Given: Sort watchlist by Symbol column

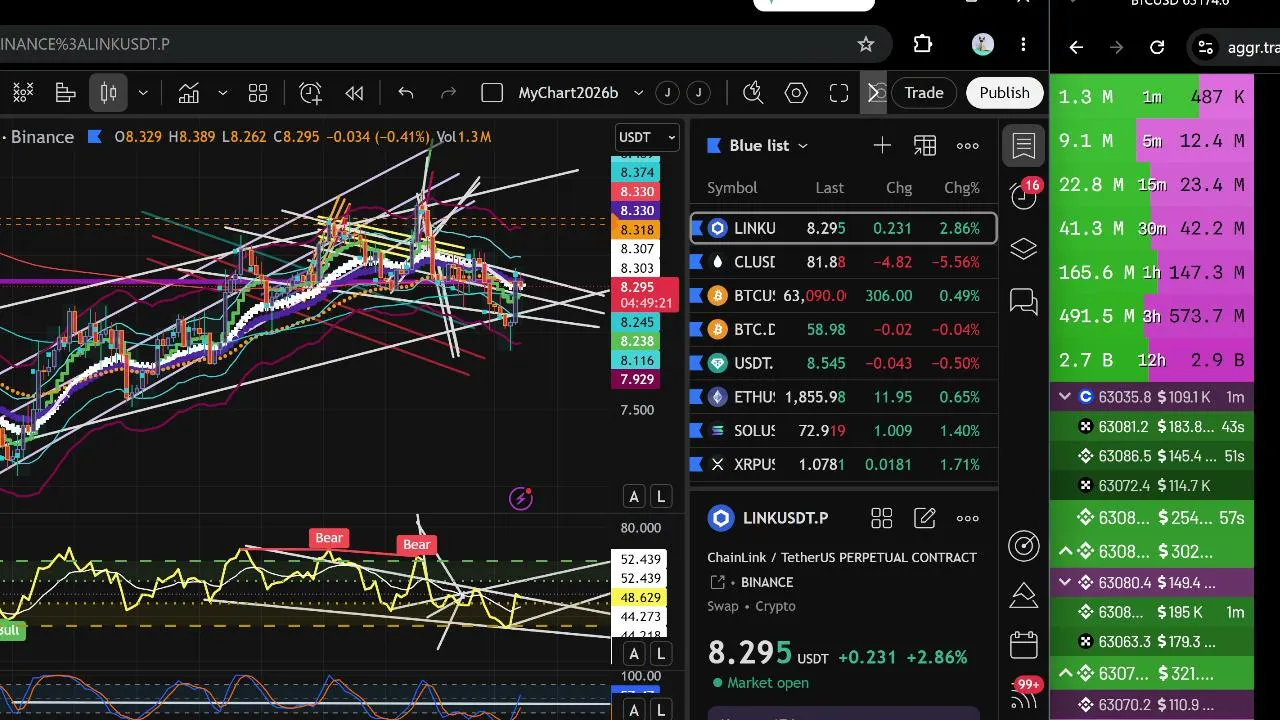Looking at the screenshot, I should point(732,188).
